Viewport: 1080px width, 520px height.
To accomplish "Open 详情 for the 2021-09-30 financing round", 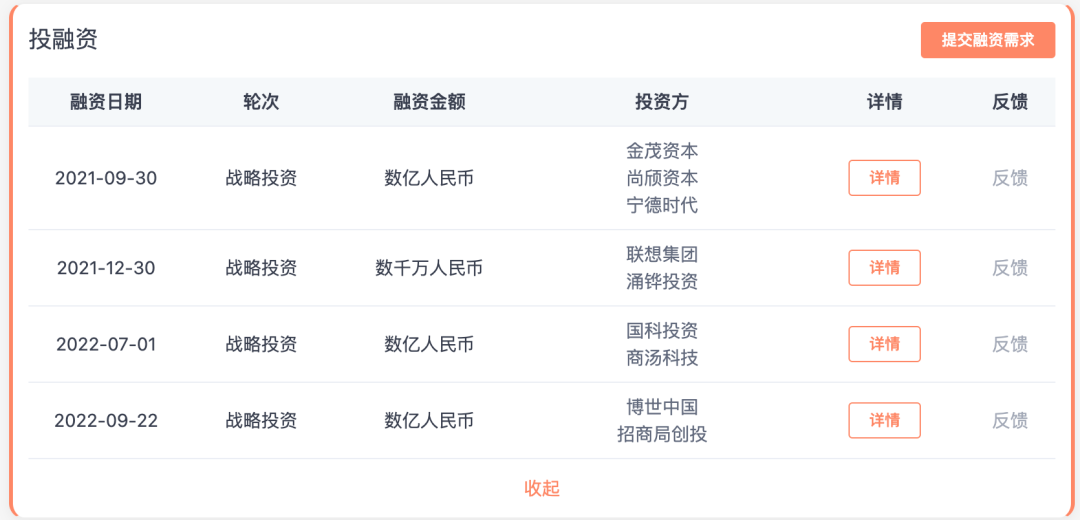I will pyautogui.click(x=884, y=178).
